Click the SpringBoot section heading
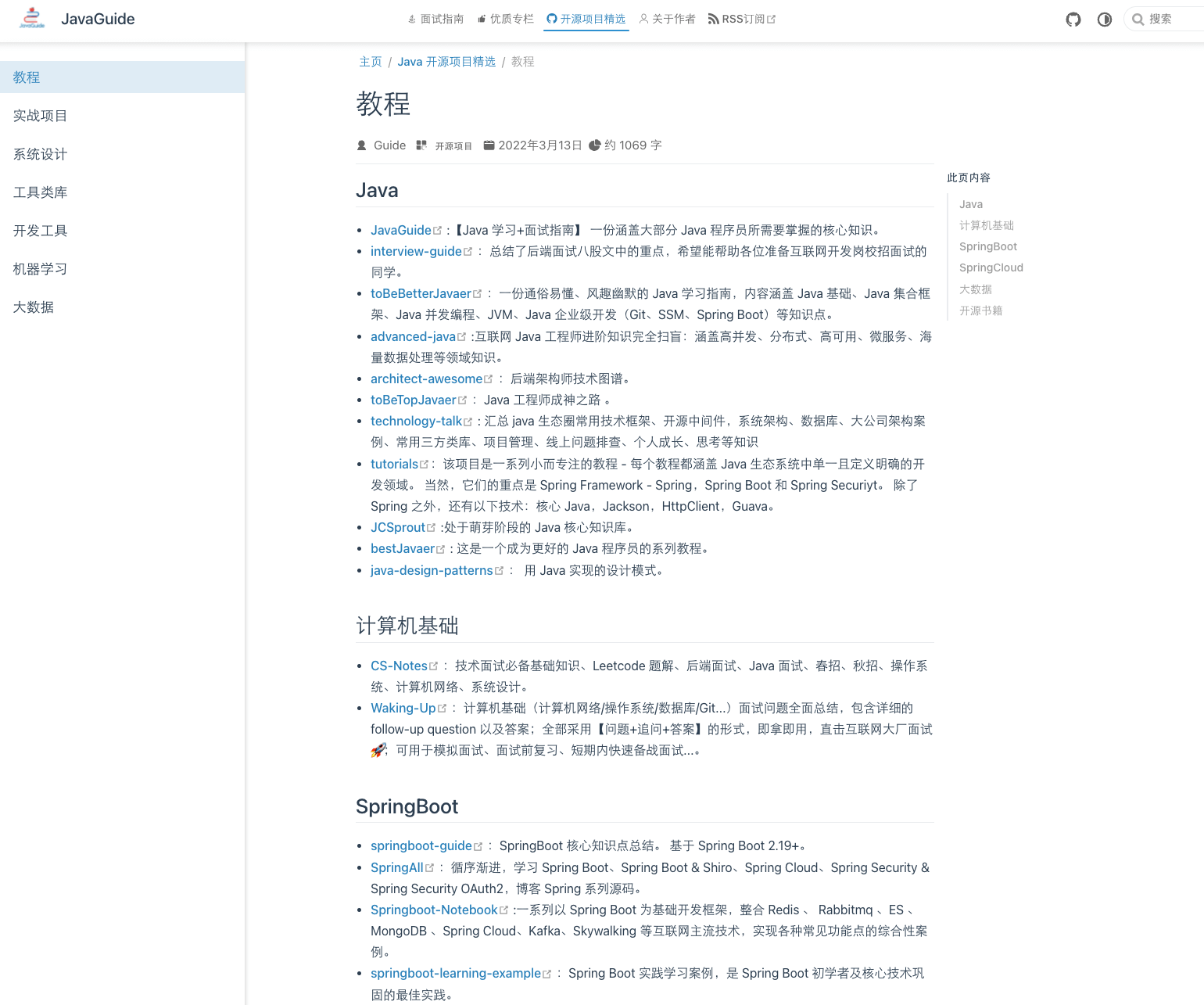This screenshot has width=1204, height=1005. 407,806
